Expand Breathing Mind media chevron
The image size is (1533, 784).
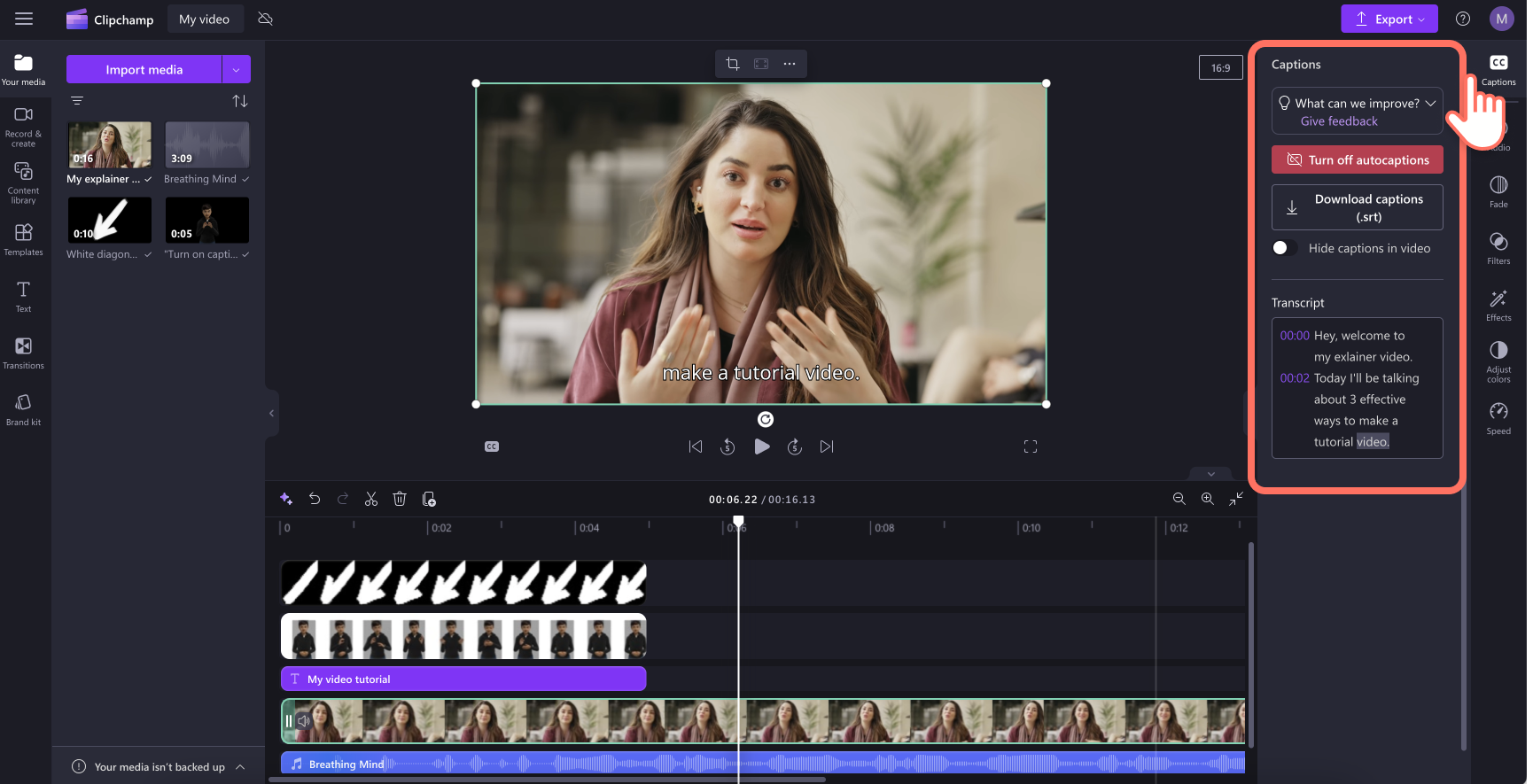click(245, 179)
